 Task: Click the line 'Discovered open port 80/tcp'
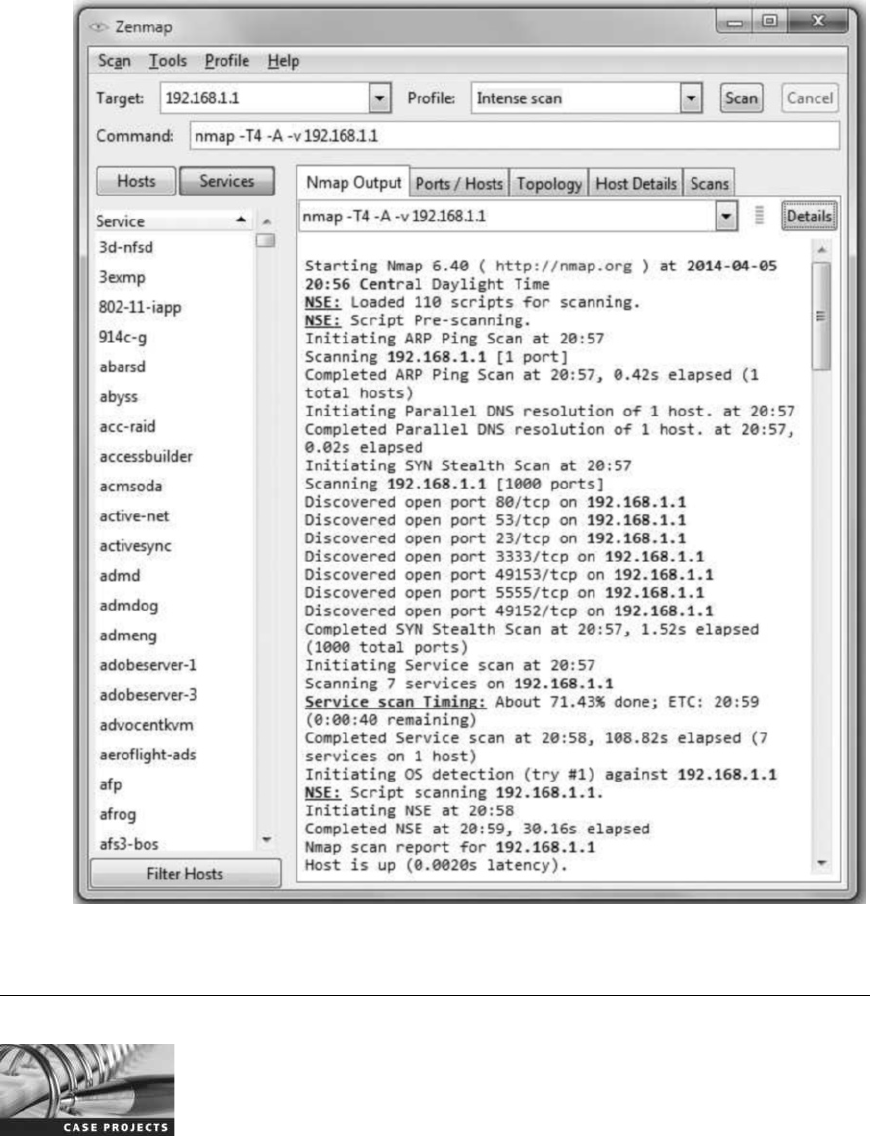(495, 502)
